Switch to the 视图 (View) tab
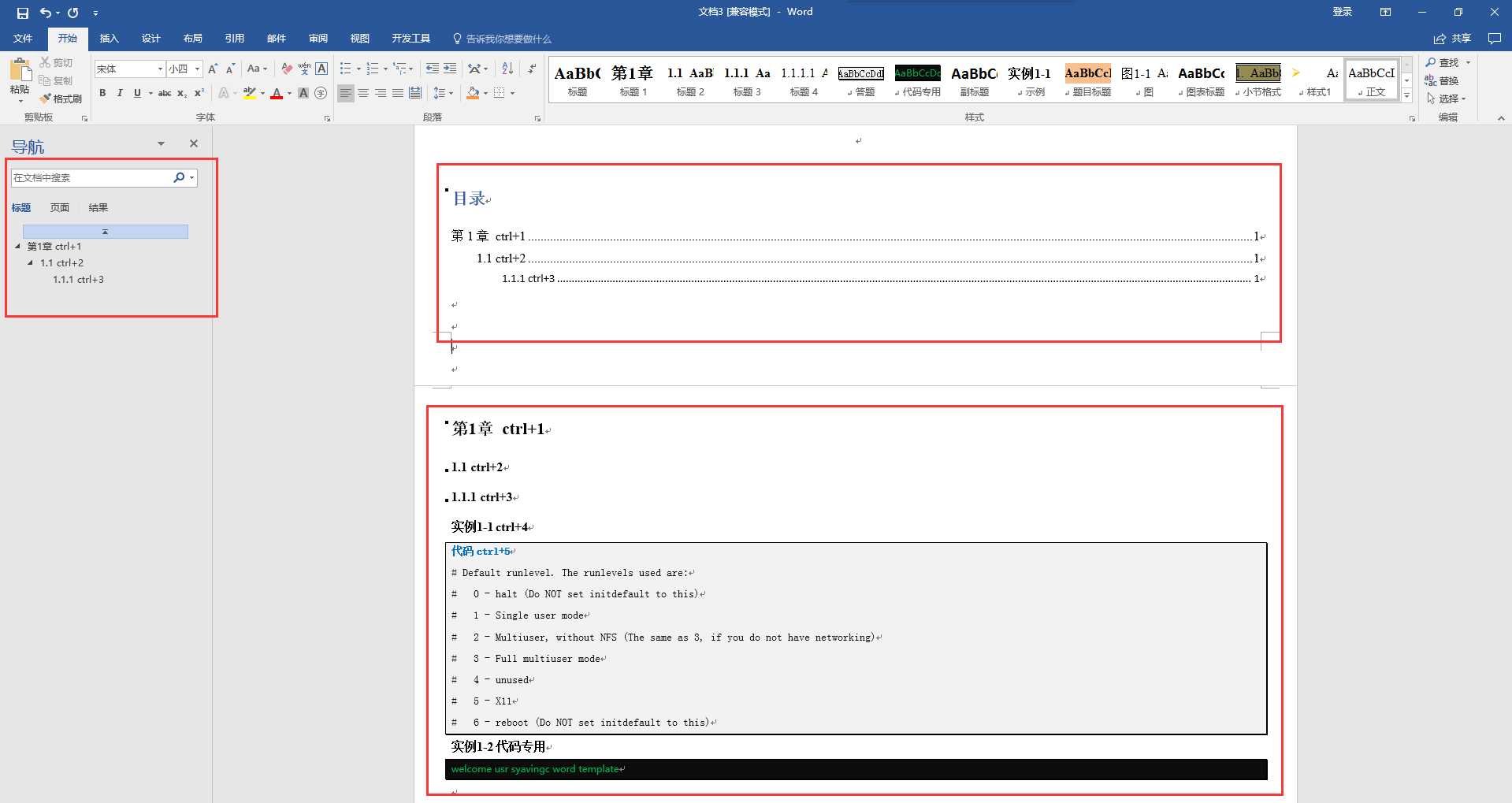 (x=359, y=38)
